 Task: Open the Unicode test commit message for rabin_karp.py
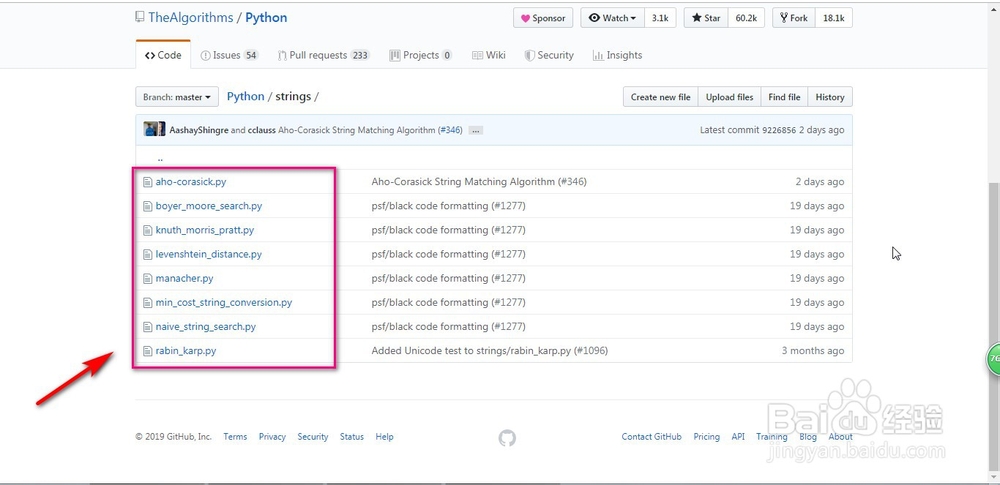click(490, 351)
